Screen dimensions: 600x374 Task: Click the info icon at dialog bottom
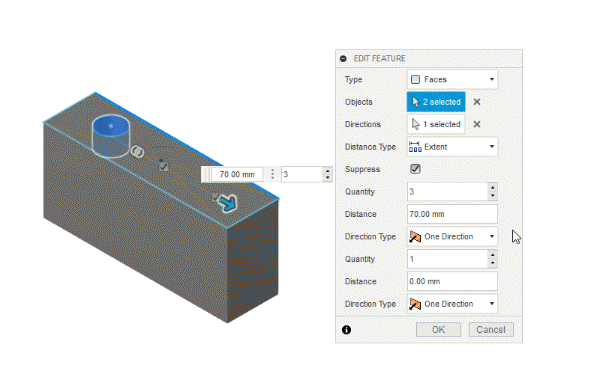[346, 330]
